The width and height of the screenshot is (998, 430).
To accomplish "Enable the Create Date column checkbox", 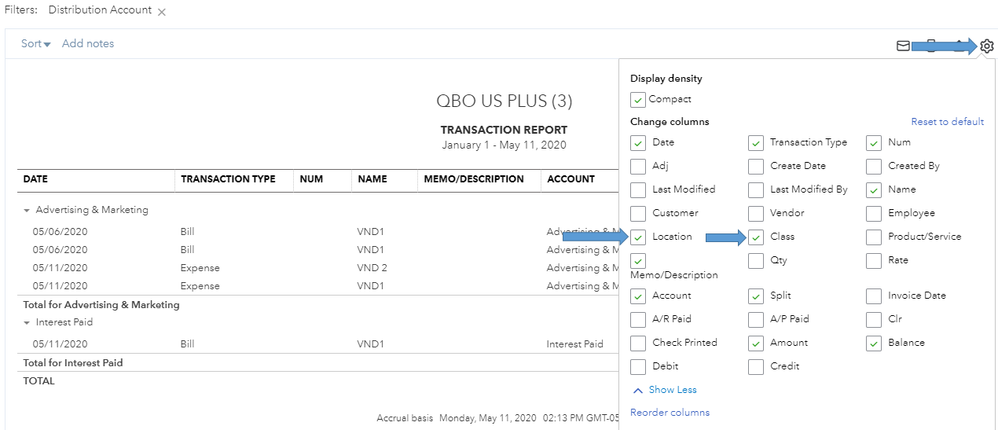I will click(x=756, y=166).
